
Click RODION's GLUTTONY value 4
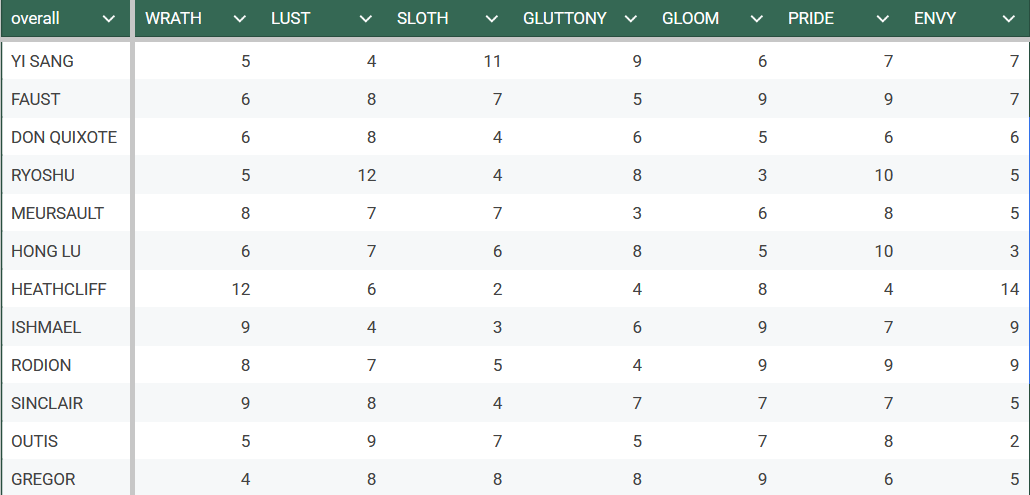point(637,365)
